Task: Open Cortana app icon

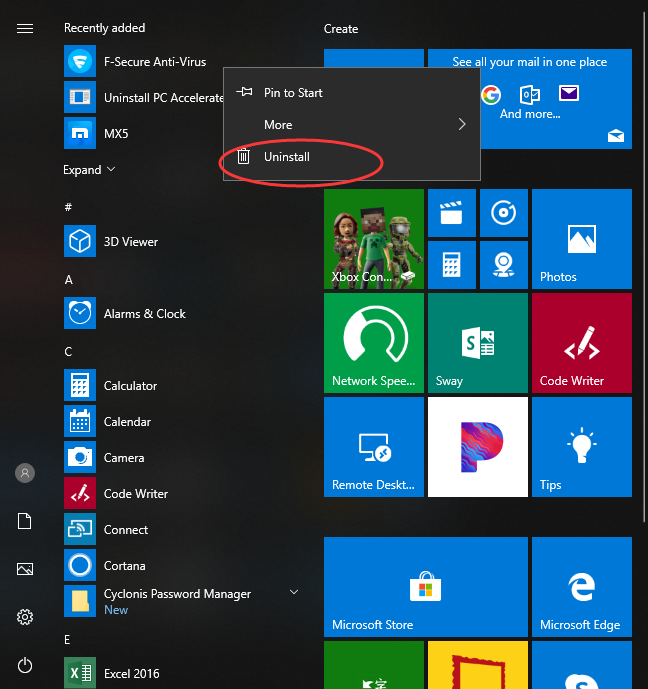Action: pyautogui.click(x=80, y=566)
